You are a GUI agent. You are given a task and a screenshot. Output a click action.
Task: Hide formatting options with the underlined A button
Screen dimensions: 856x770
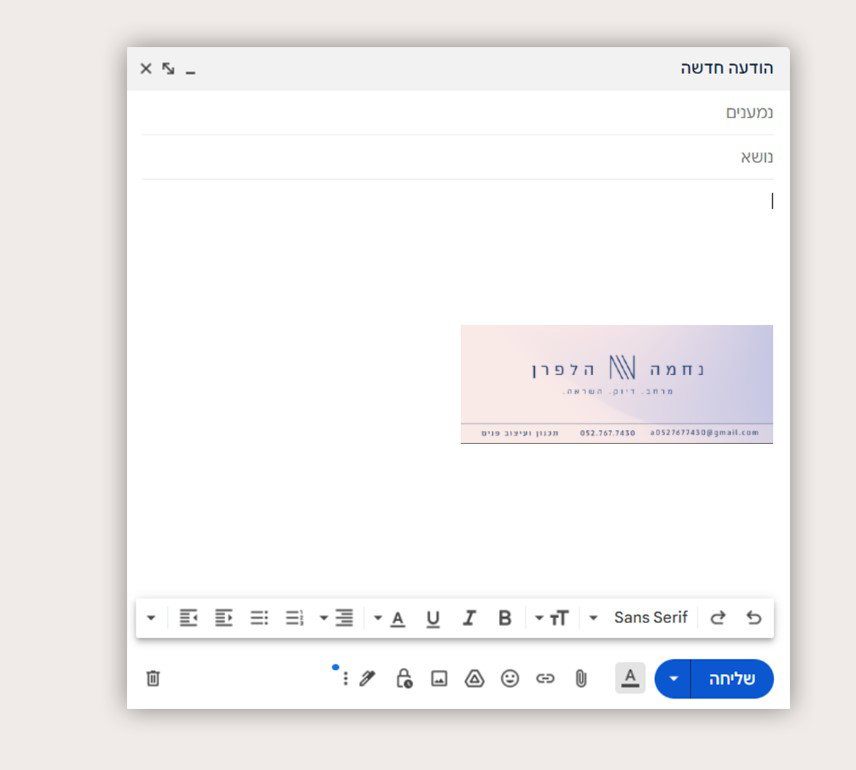pos(630,679)
